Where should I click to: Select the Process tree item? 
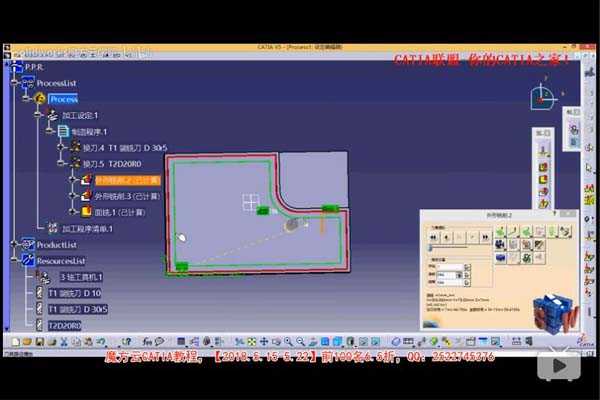coord(63,99)
